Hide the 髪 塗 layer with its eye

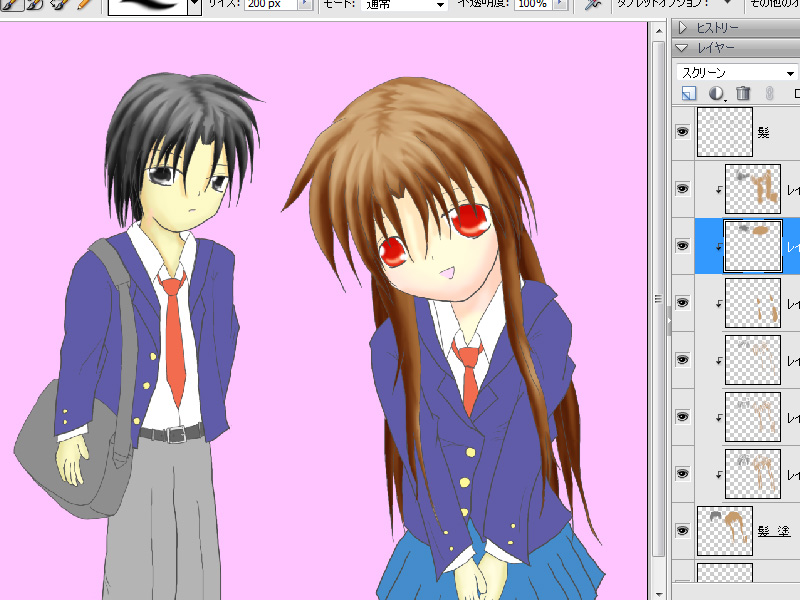tap(683, 531)
